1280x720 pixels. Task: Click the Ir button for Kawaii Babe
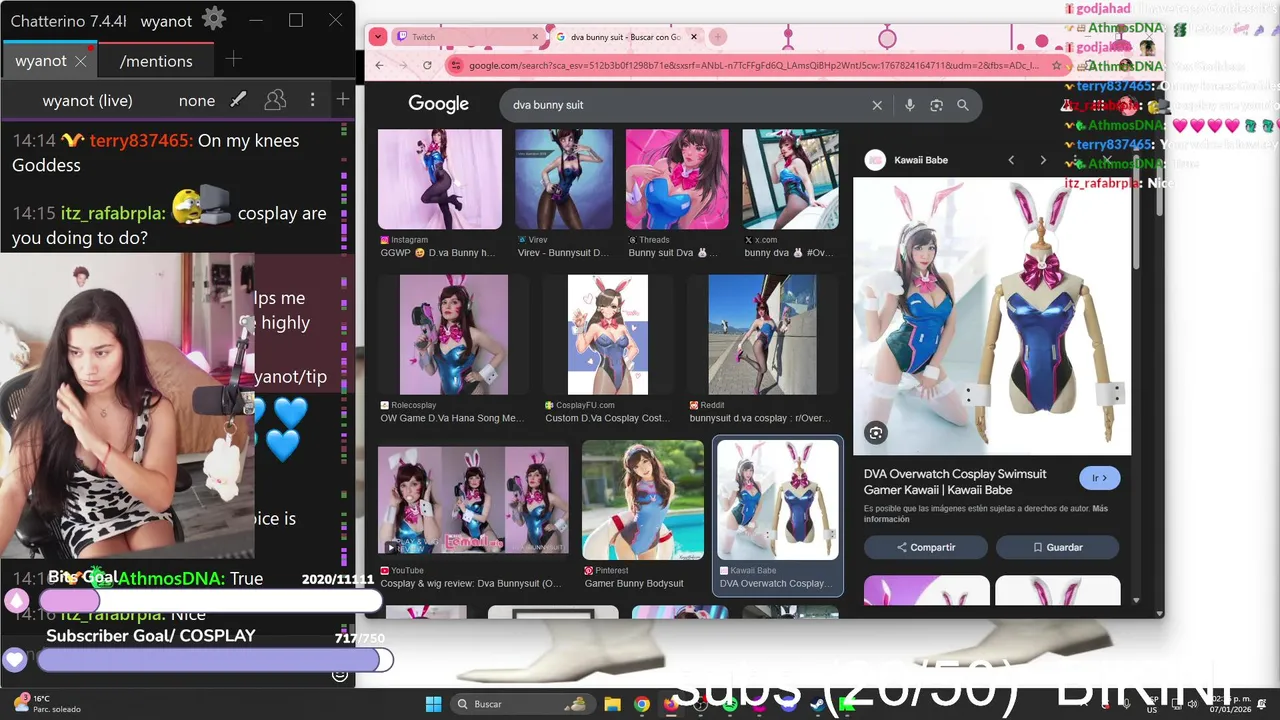(x=1100, y=478)
